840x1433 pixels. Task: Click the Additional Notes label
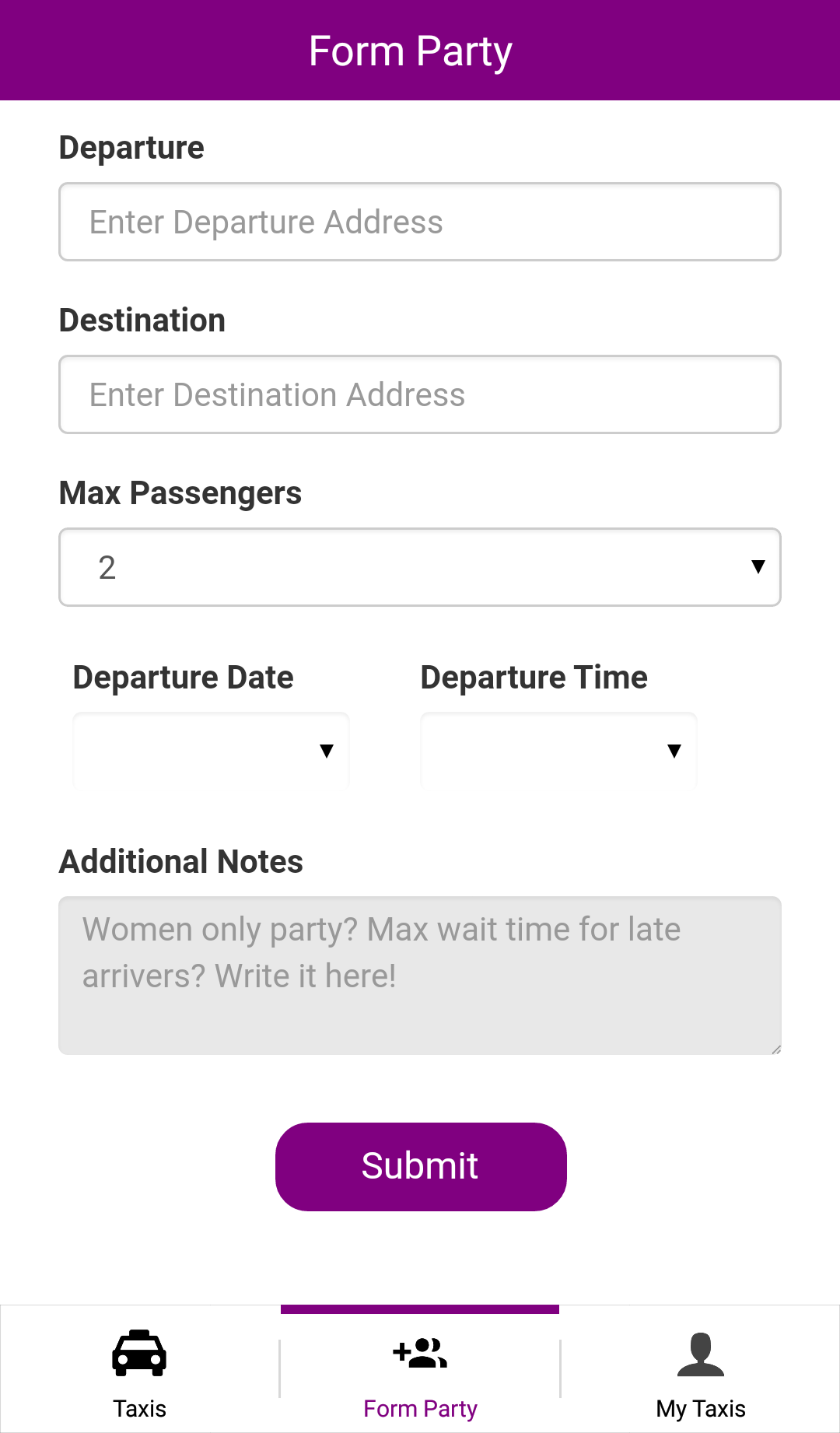click(x=181, y=862)
